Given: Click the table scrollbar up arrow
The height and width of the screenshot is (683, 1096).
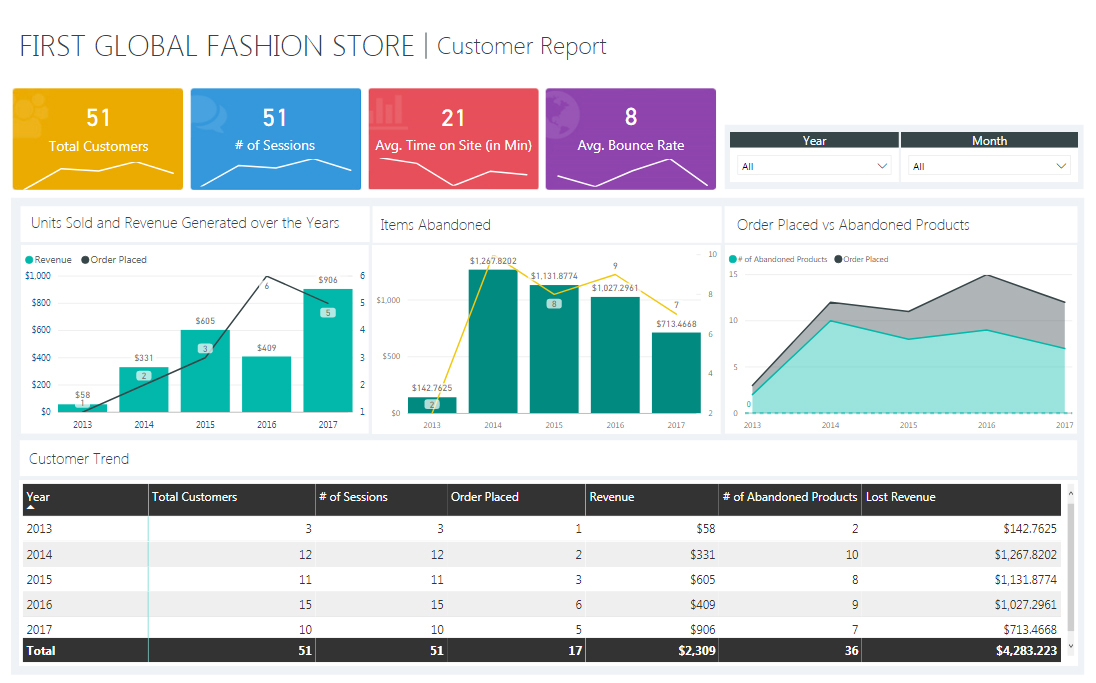Looking at the screenshot, I should tap(1071, 493).
